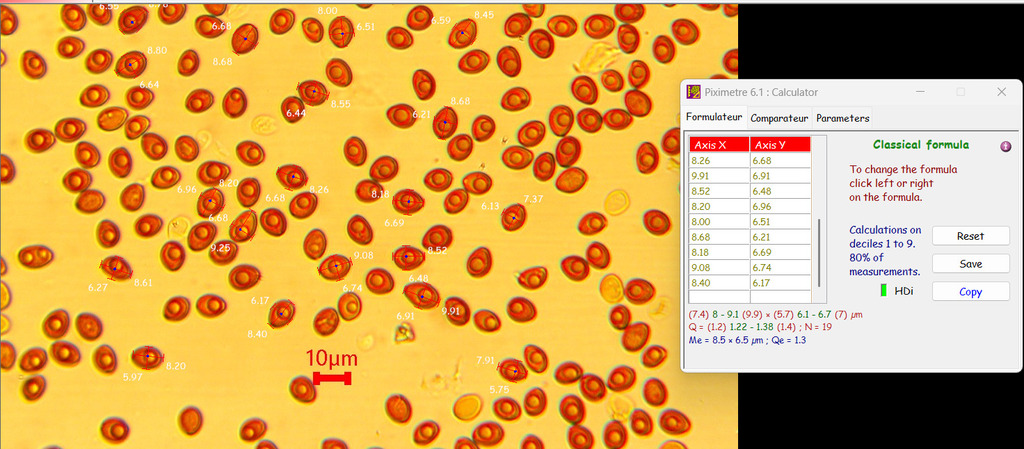Viewport: 1024px width, 449px height.
Task: Click the Piximetre app icon in the title bar
Action: (694, 92)
